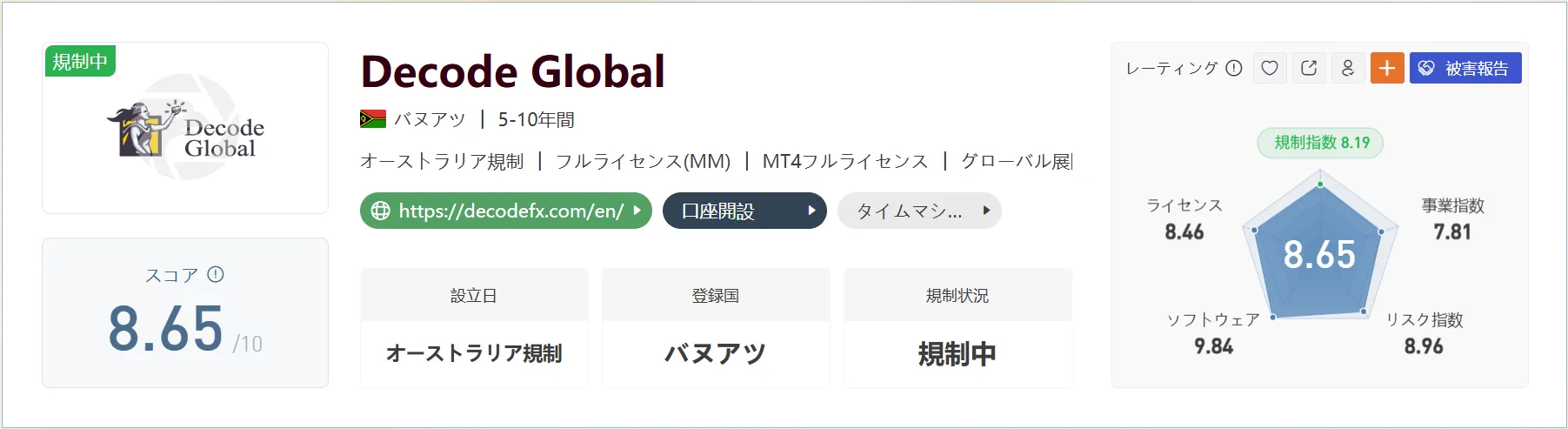Image resolution: width=1568 pixels, height=429 pixels.
Task: Click the ソフトウェア 9.84 score
Action: (1213, 333)
